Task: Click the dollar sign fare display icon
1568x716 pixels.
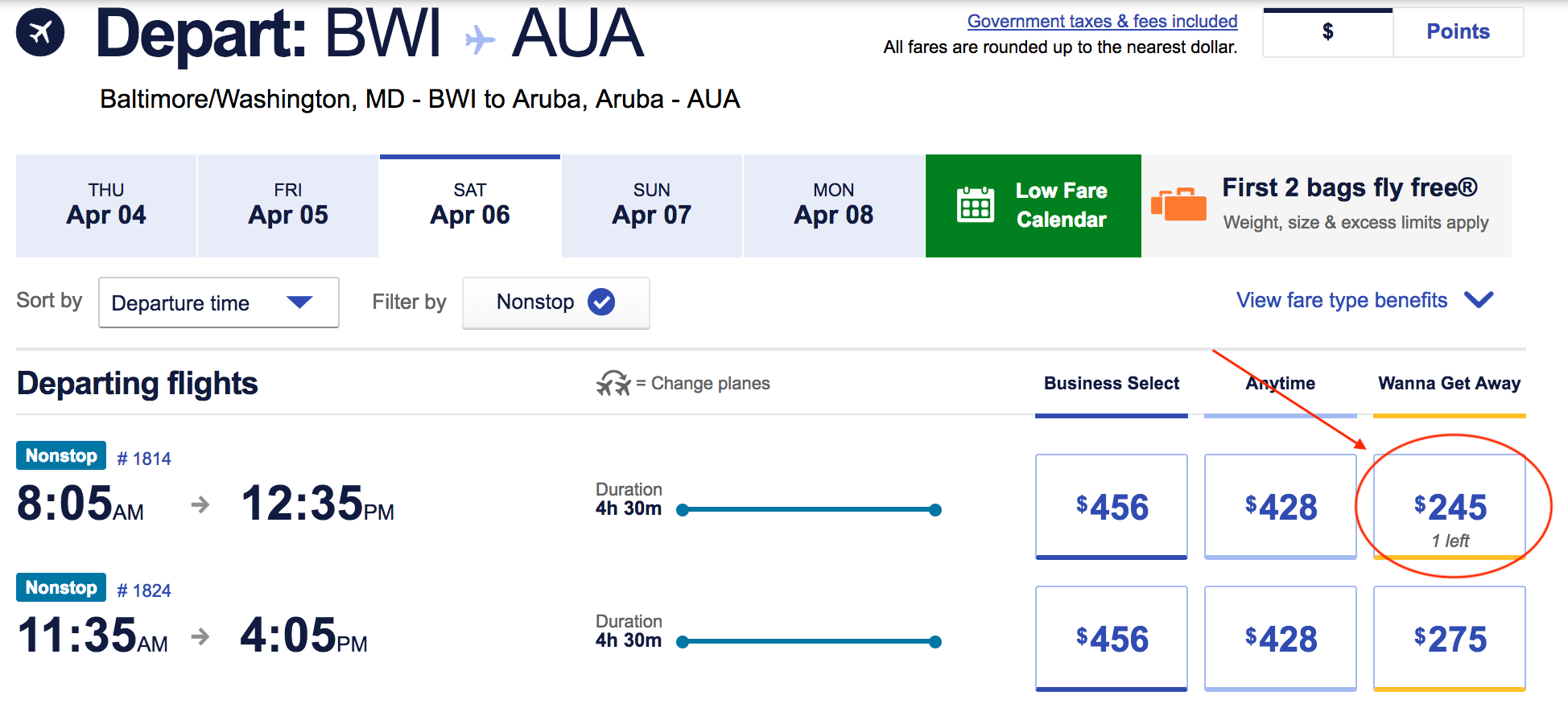Action: [1327, 32]
